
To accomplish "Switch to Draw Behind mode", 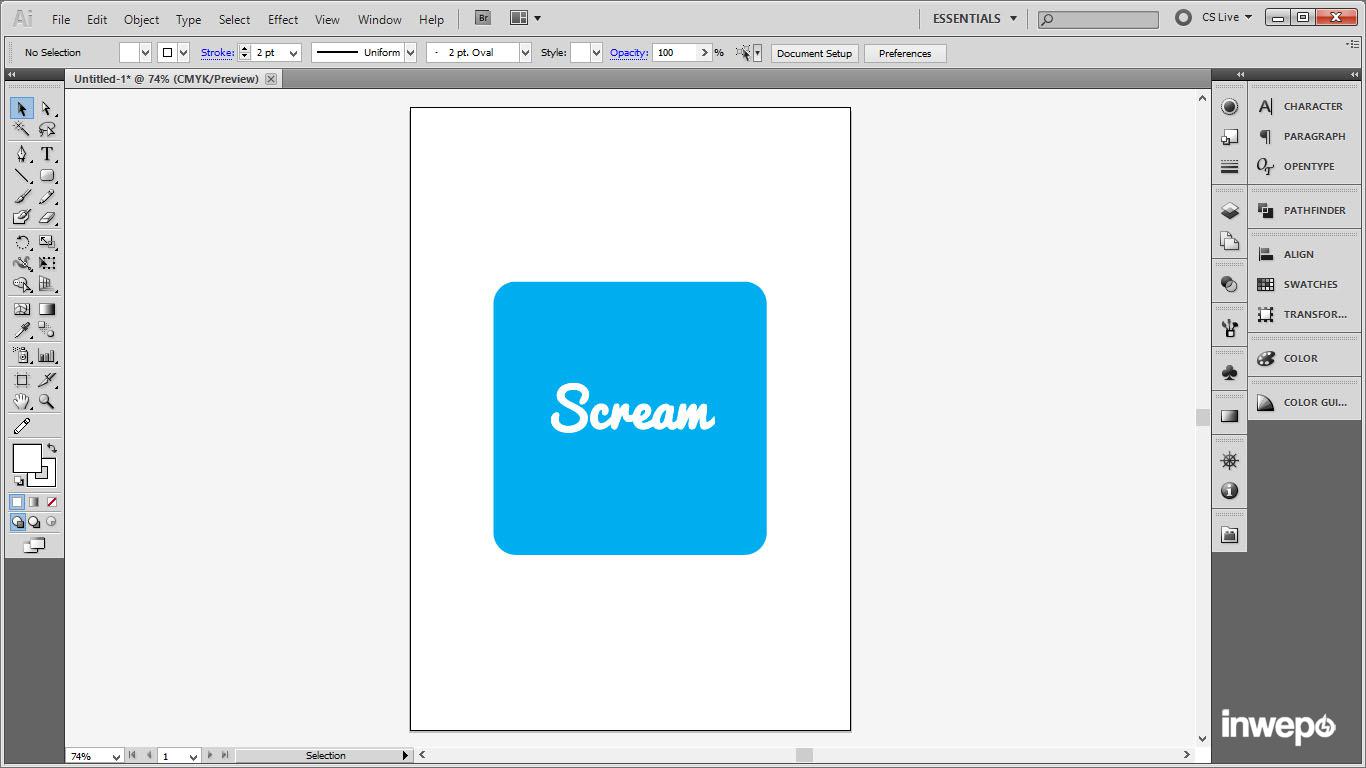I will (x=34, y=522).
